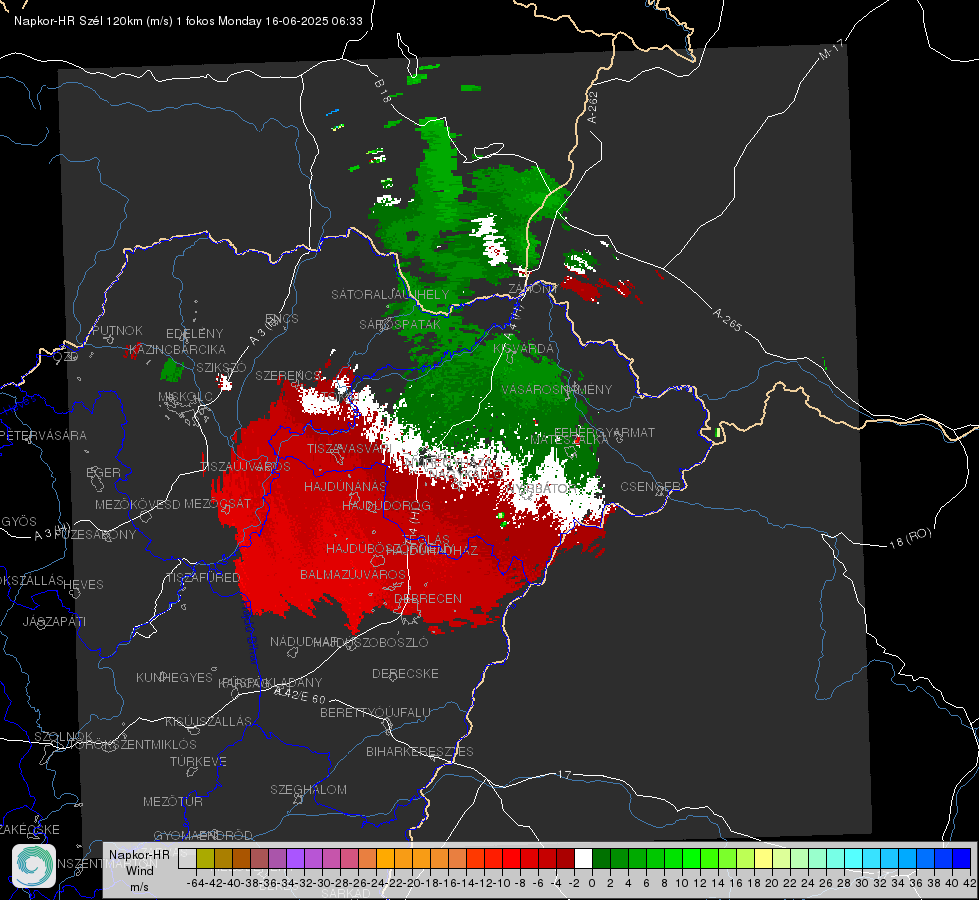Click the M-17 road label
Image resolution: width=979 pixels, height=900 pixels.
tap(832, 49)
